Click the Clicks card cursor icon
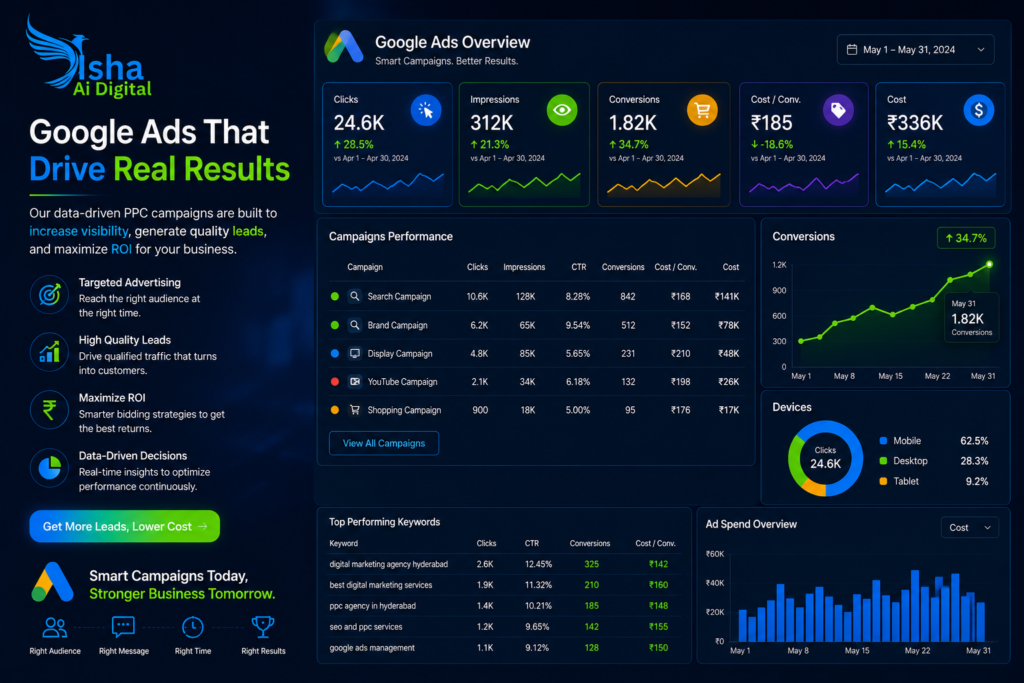The height and width of the screenshot is (683, 1024). tap(426, 110)
